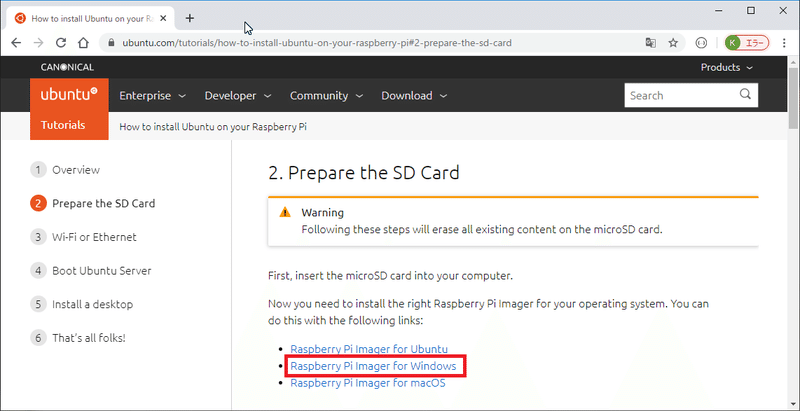800x411 pixels.
Task: Reload the page with the refresh icon
Action: tap(60, 43)
